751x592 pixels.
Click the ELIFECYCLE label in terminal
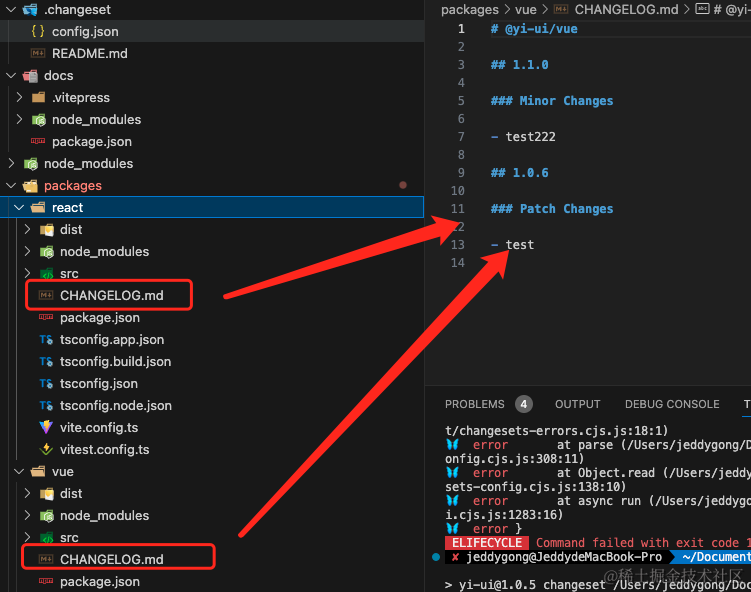(x=487, y=543)
